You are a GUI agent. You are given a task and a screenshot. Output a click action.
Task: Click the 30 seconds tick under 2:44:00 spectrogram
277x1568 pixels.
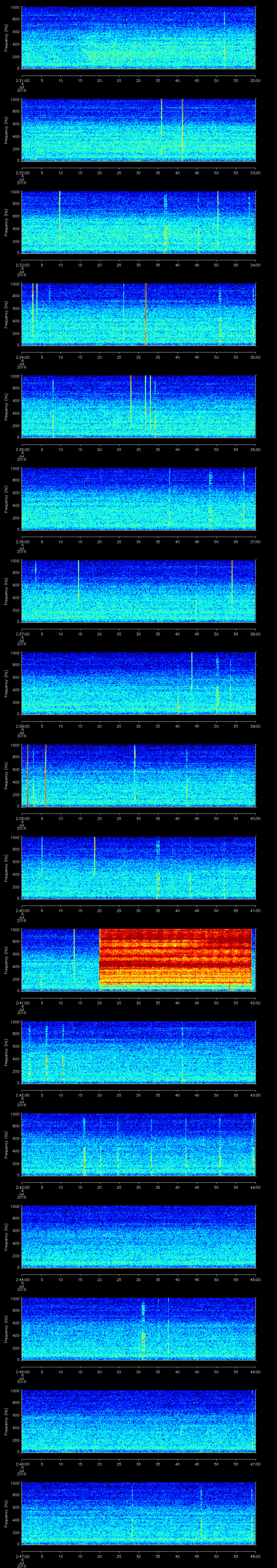pos(138,1279)
